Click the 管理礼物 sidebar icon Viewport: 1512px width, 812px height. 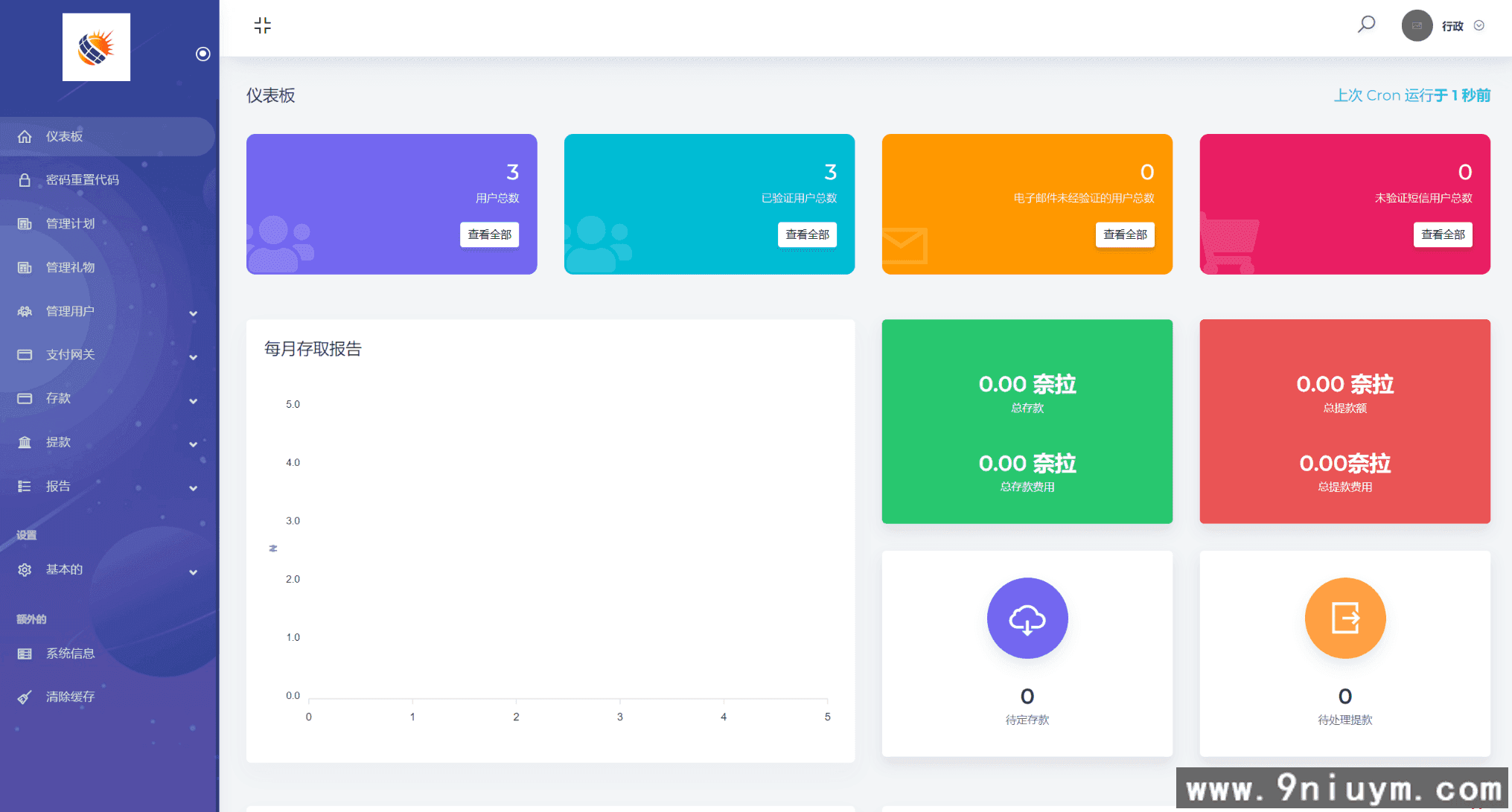coord(25,267)
